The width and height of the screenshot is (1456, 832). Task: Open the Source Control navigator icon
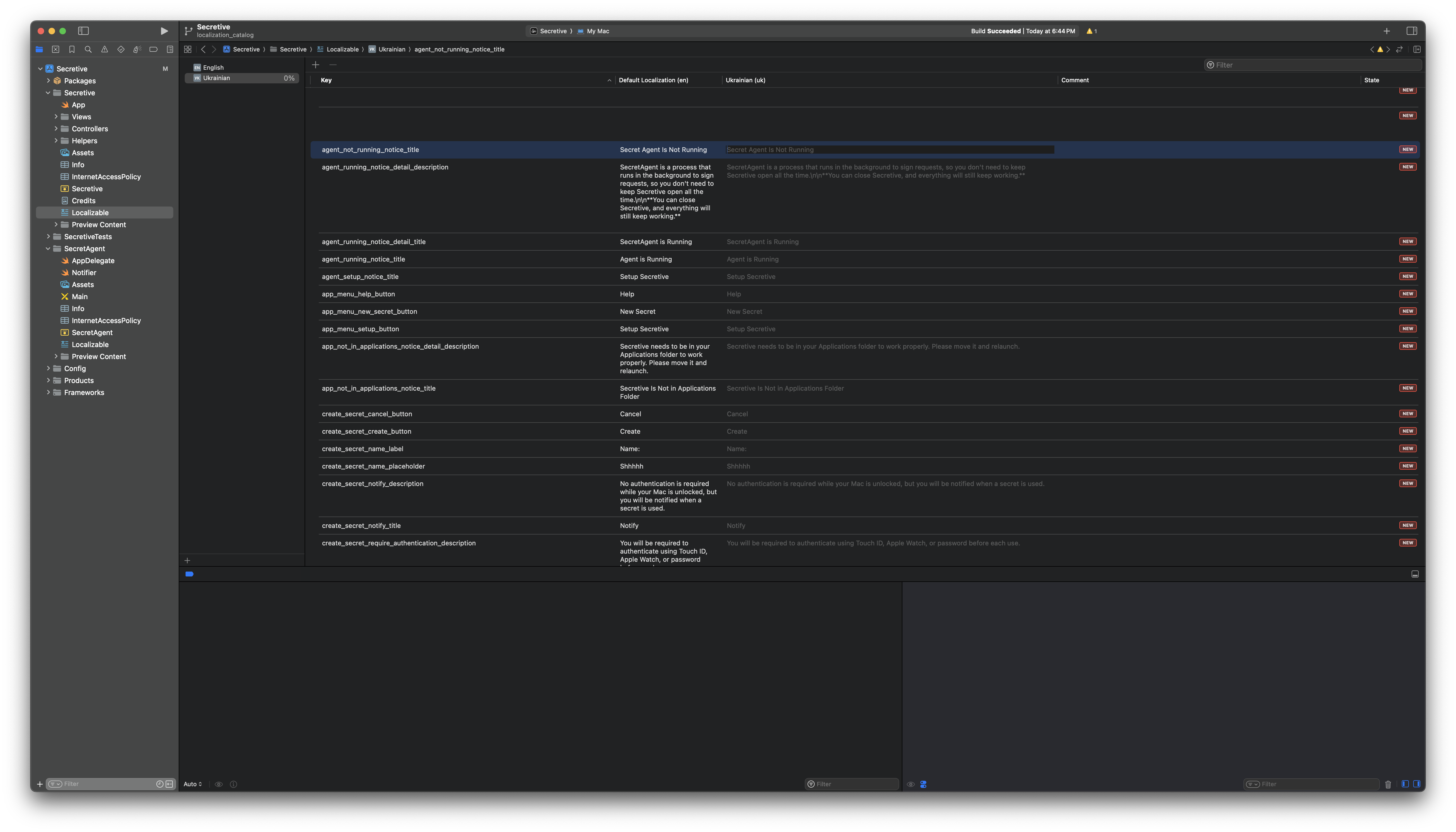(x=55, y=49)
